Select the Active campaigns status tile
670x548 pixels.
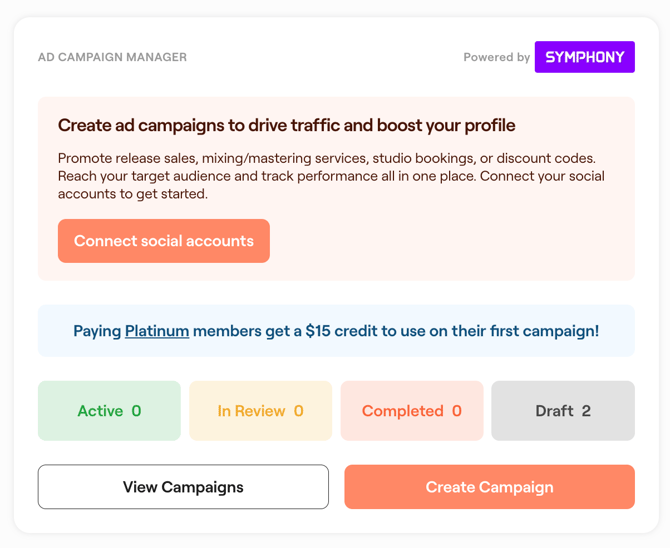[109, 411]
